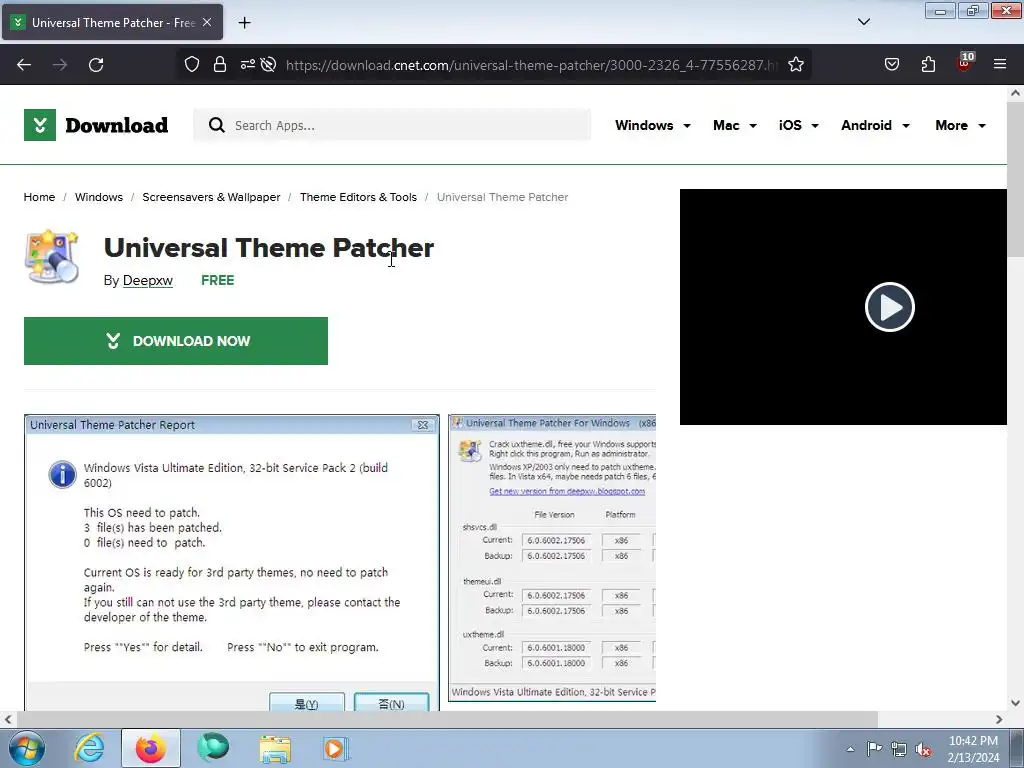Open a new tab with the plus button
This screenshot has height=768, width=1024.
tap(244, 23)
